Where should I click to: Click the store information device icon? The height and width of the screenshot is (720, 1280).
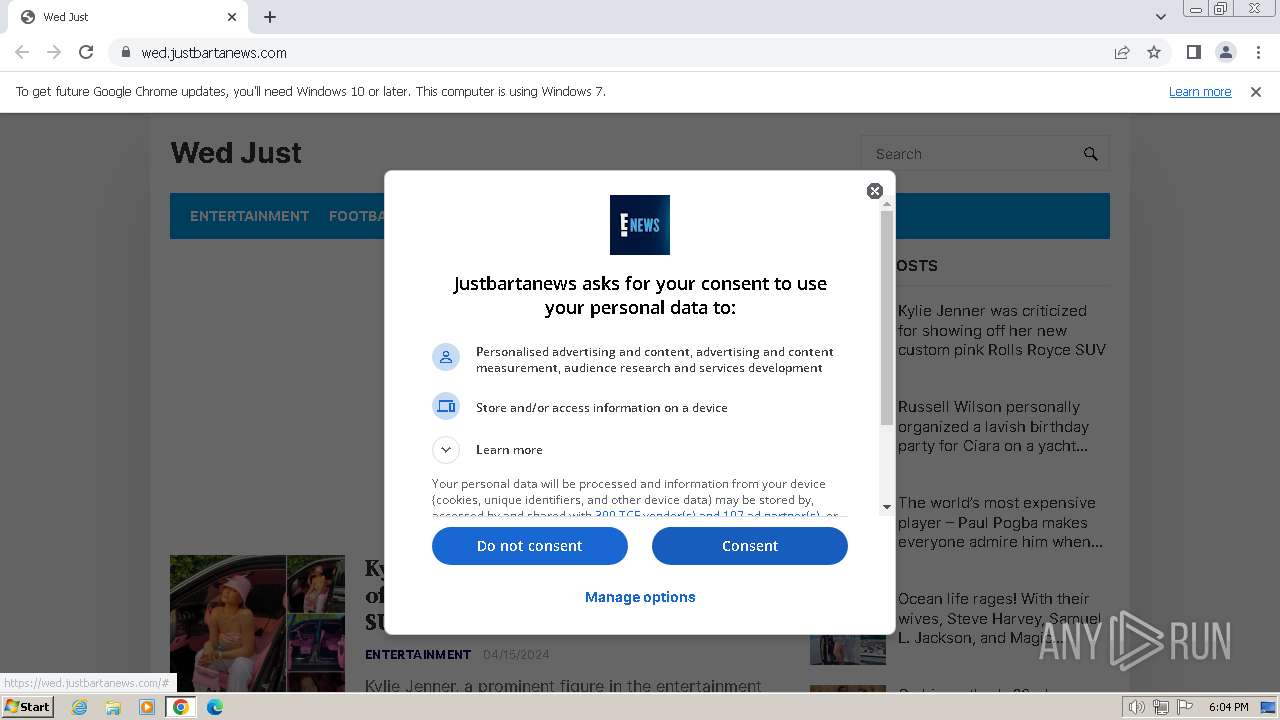446,406
